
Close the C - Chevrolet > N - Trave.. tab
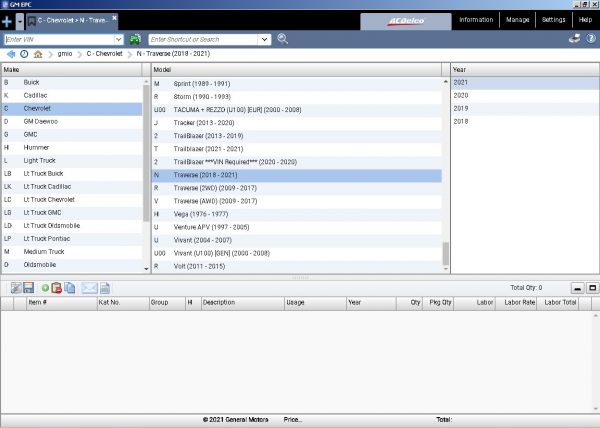114,18
